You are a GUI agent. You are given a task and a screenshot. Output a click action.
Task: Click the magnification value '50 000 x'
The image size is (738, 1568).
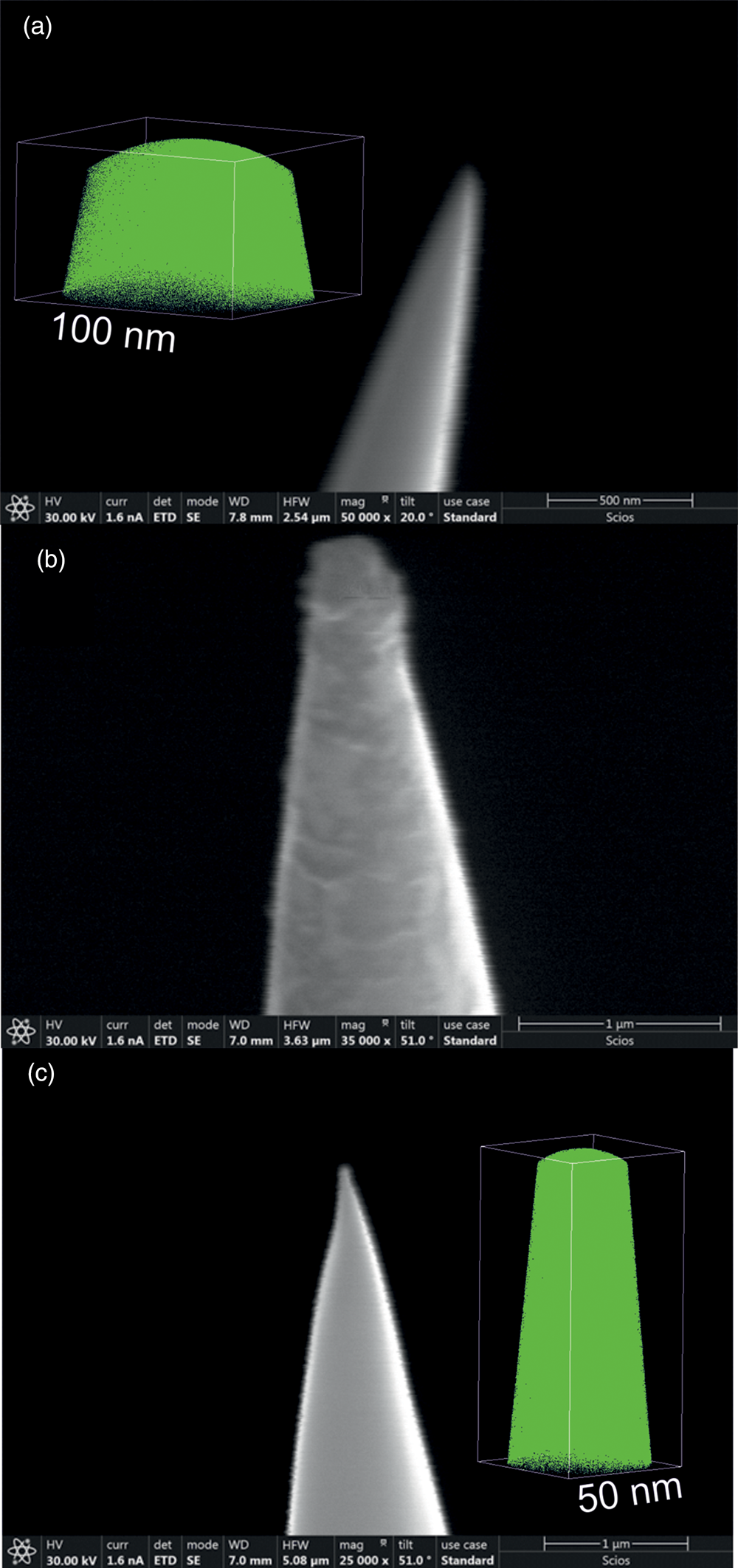(x=365, y=517)
